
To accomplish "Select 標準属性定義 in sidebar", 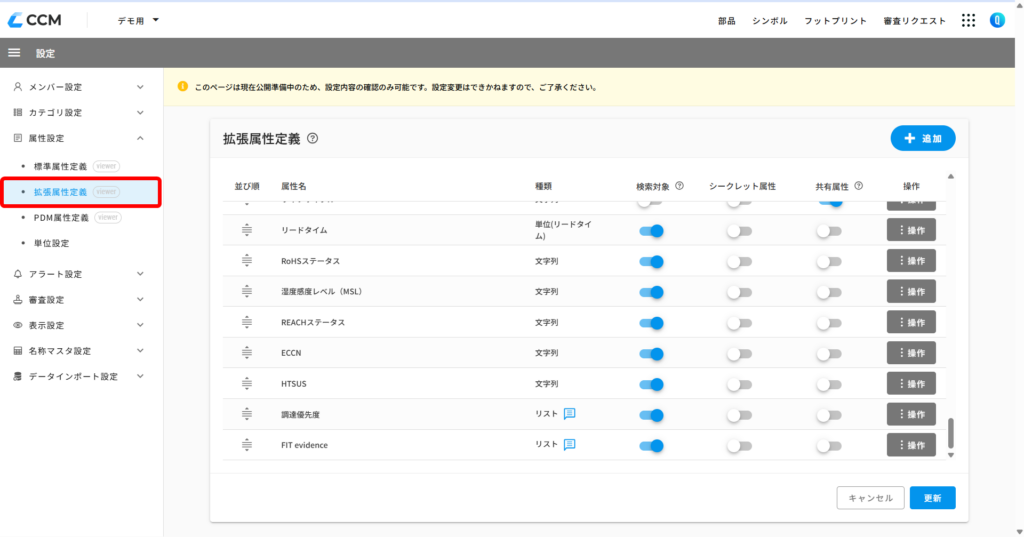I will point(60,166).
